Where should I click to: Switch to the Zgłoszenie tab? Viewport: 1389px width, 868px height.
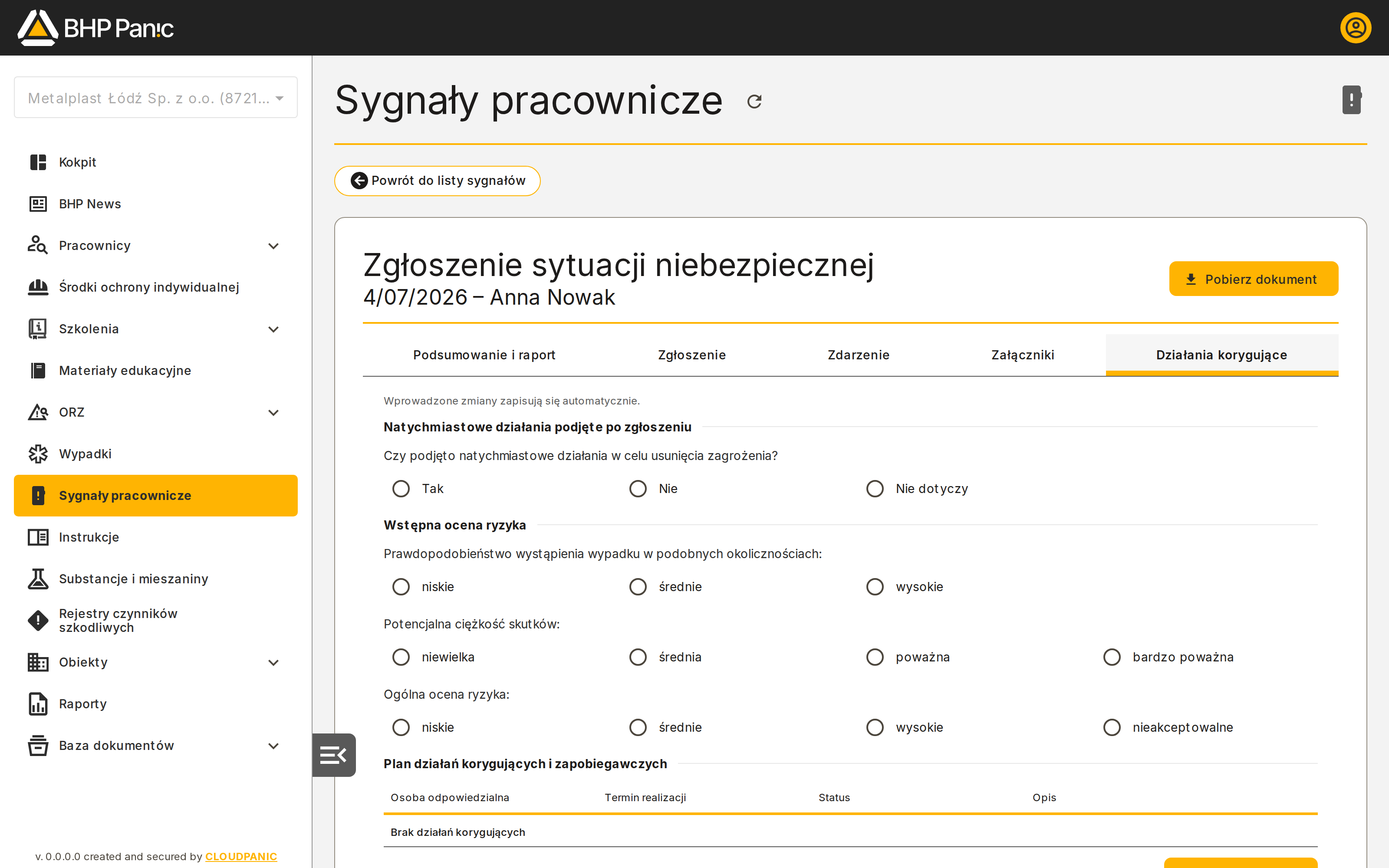(691, 355)
